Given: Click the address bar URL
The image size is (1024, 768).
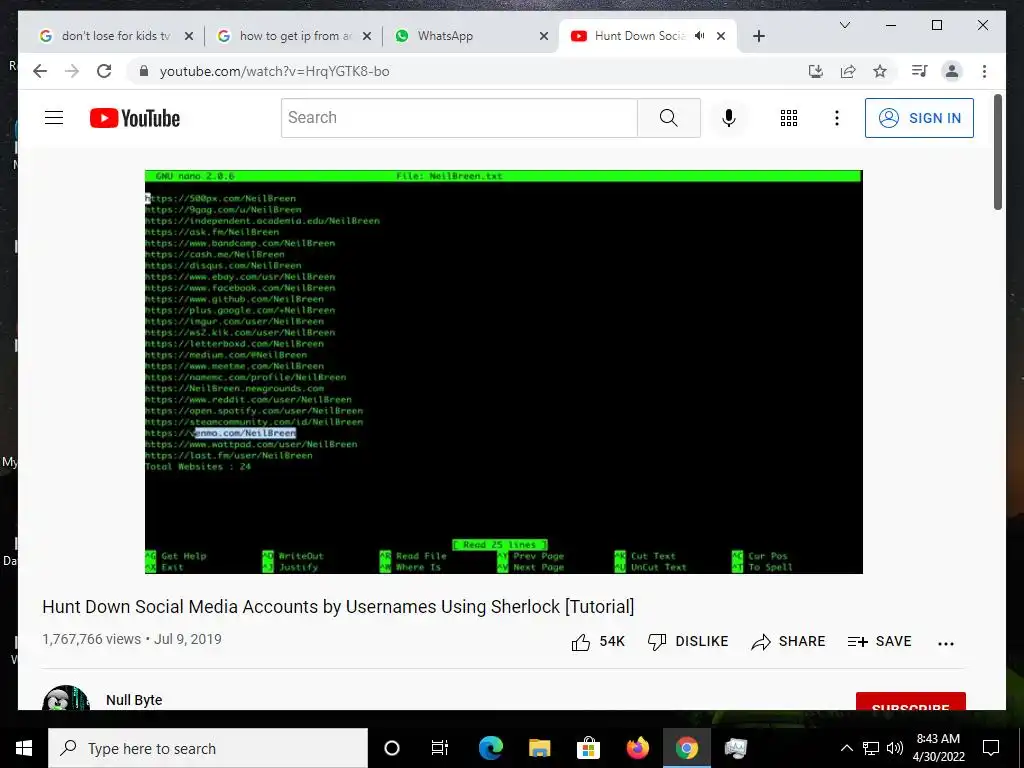Looking at the screenshot, I should pos(274,71).
